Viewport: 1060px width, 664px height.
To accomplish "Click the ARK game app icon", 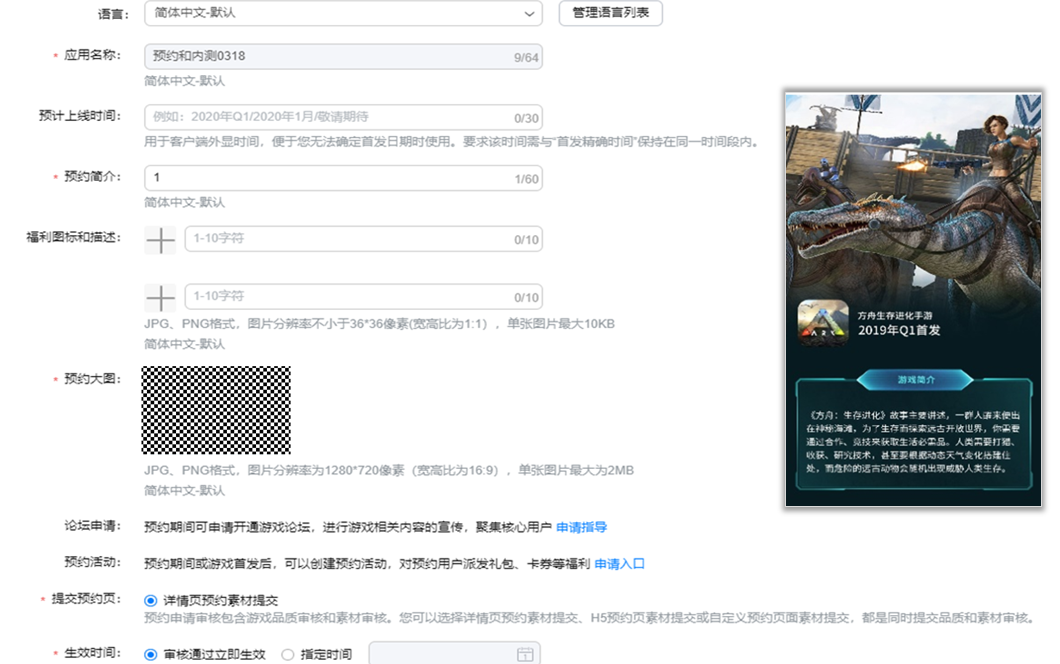I will (823, 323).
